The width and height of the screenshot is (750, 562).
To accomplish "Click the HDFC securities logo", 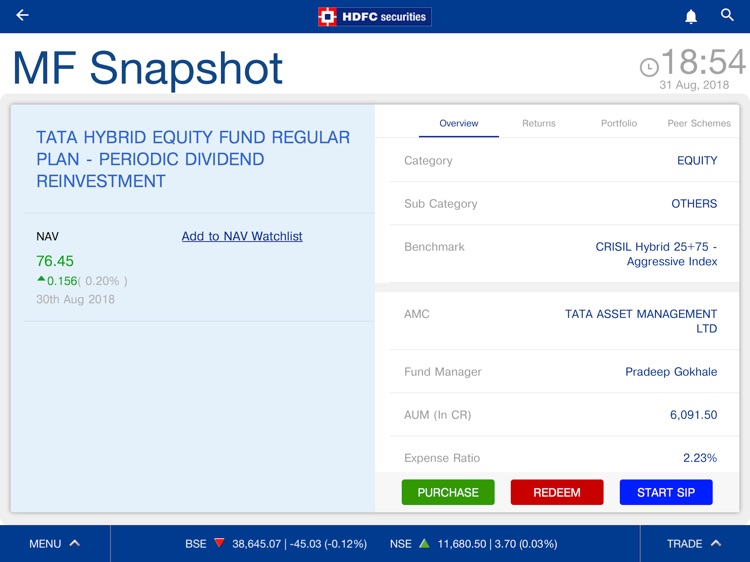I will point(375,17).
